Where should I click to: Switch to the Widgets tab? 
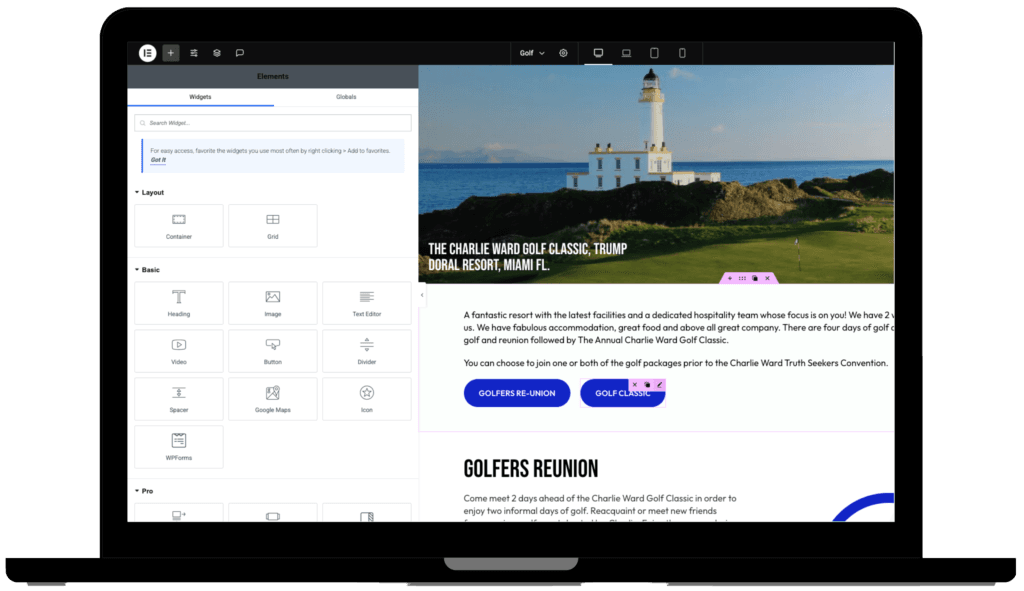[x=200, y=97]
